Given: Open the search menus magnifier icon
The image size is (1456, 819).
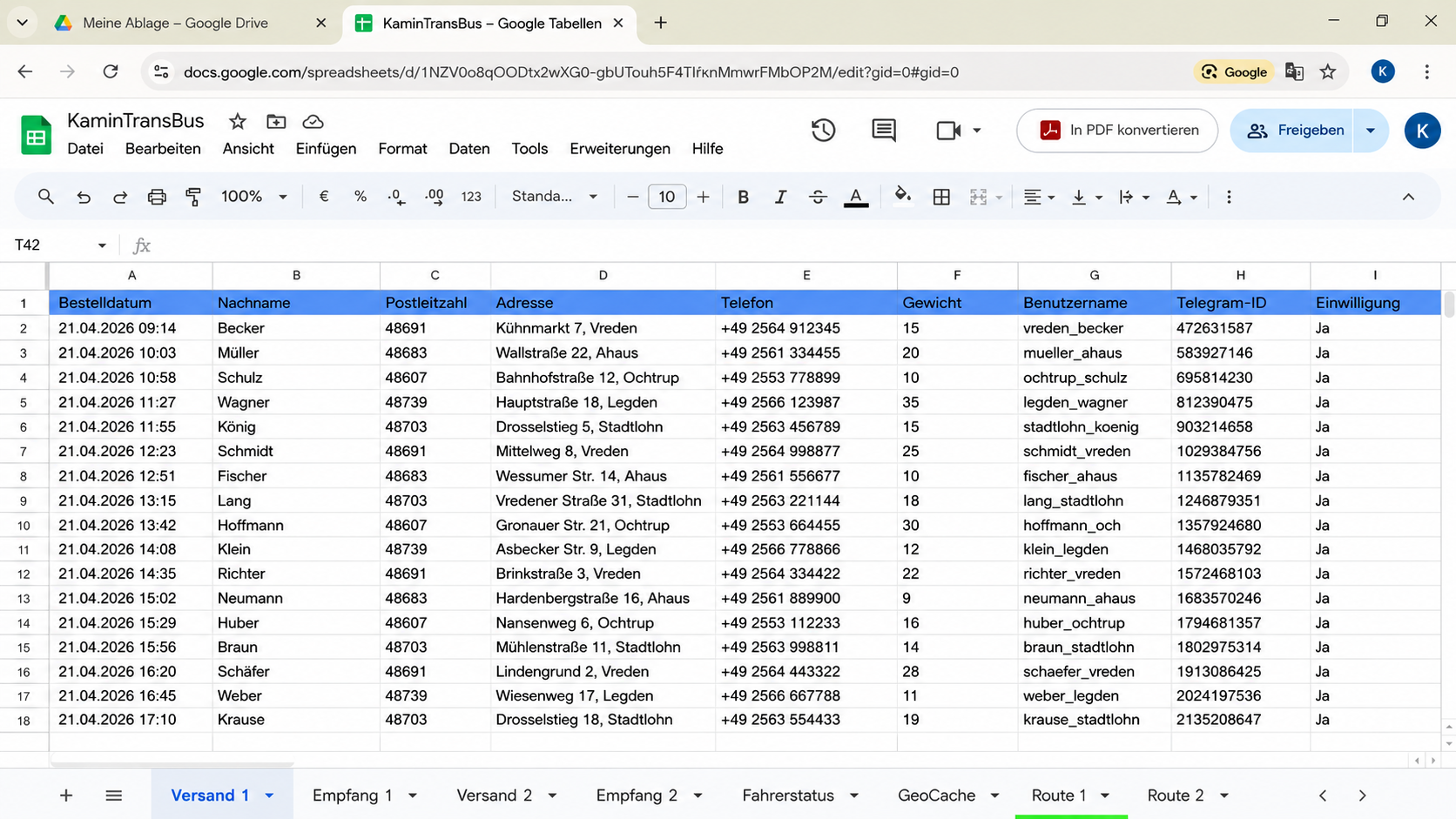Looking at the screenshot, I should pos(46,197).
